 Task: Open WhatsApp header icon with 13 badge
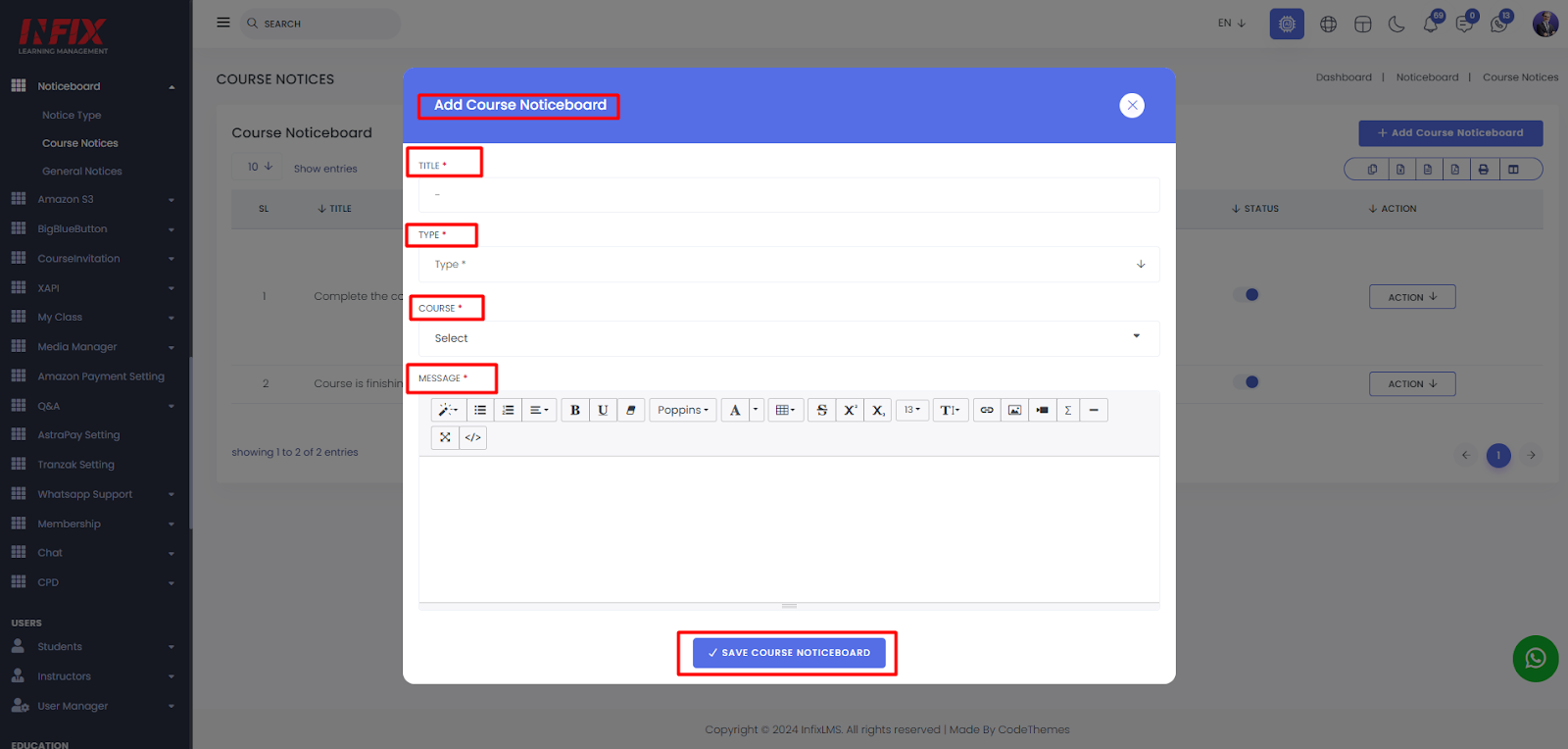tap(1499, 24)
